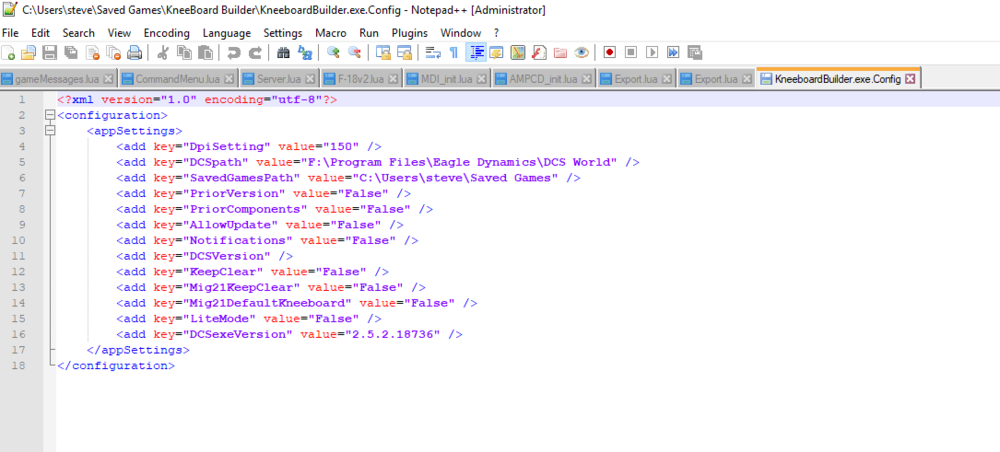Open the File menu
This screenshot has width=1000, height=452.
point(11,33)
